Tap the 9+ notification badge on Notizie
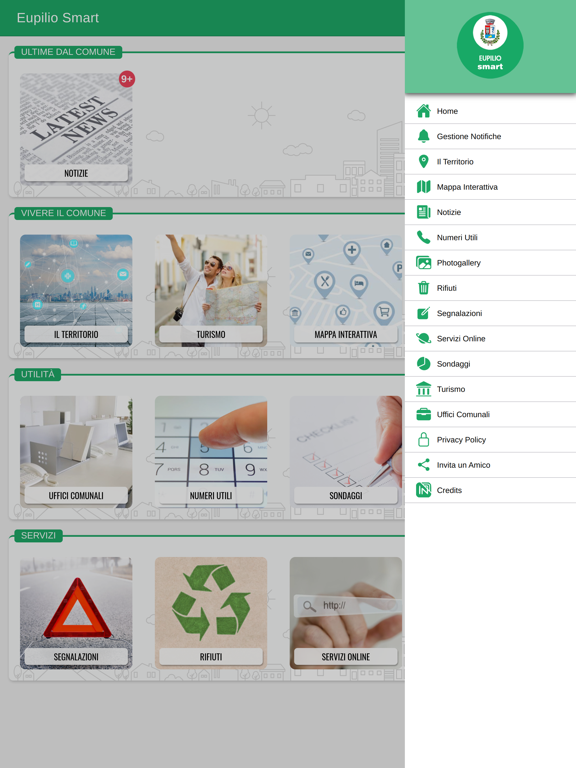This screenshot has height=768, width=576. click(x=127, y=79)
